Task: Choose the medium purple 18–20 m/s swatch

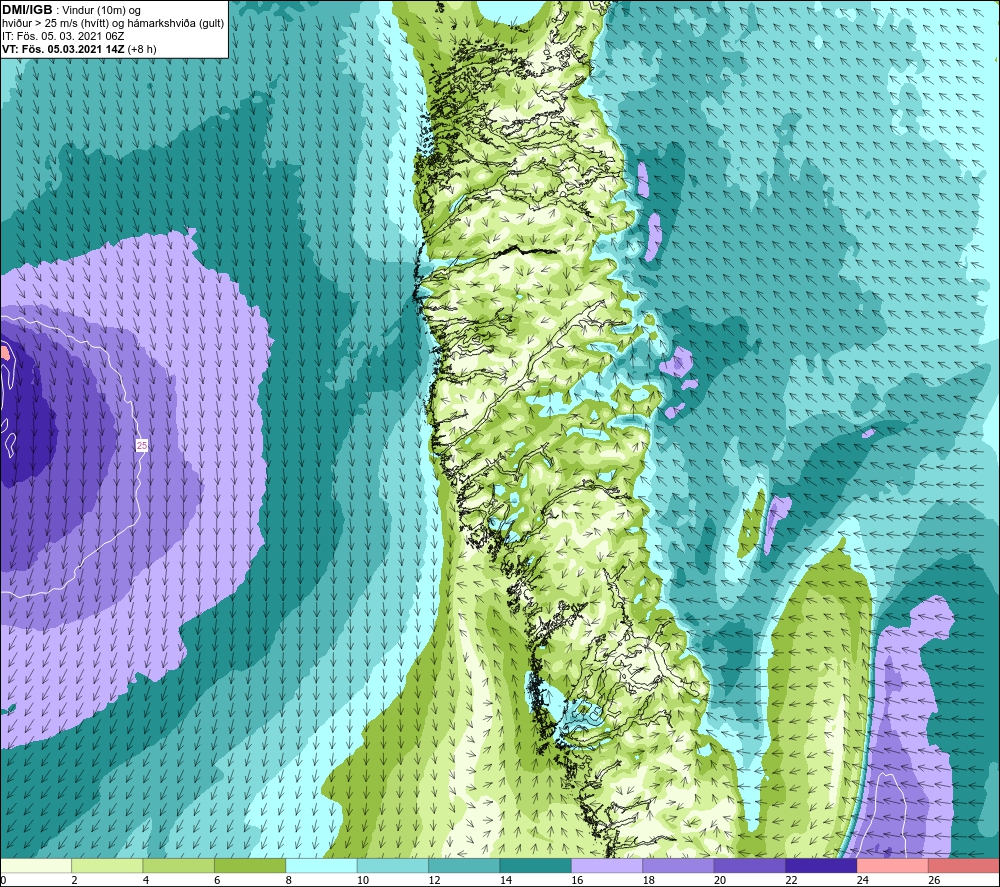Action: (x=679, y=865)
